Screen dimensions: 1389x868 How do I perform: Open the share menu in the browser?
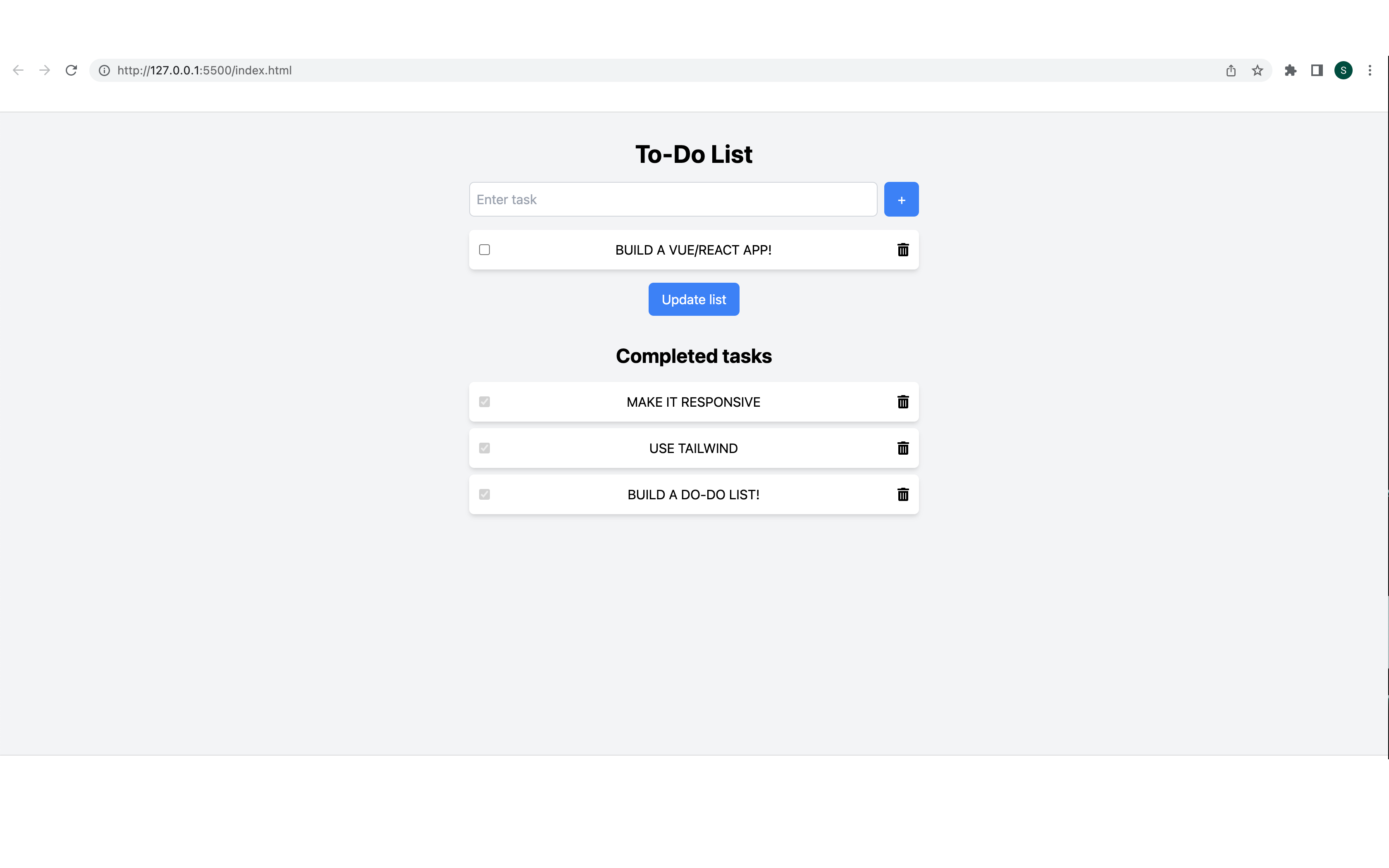tap(1230, 69)
